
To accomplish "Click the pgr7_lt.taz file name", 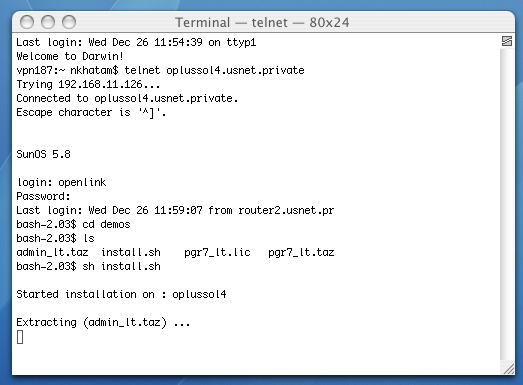I will [301, 252].
